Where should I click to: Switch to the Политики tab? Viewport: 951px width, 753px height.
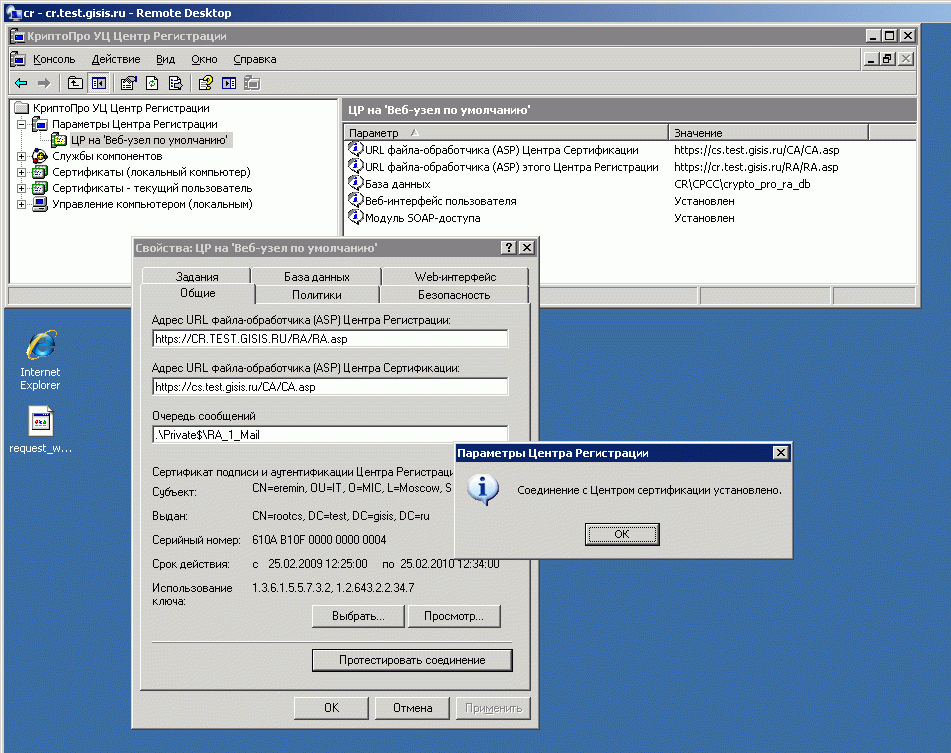(317, 295)
